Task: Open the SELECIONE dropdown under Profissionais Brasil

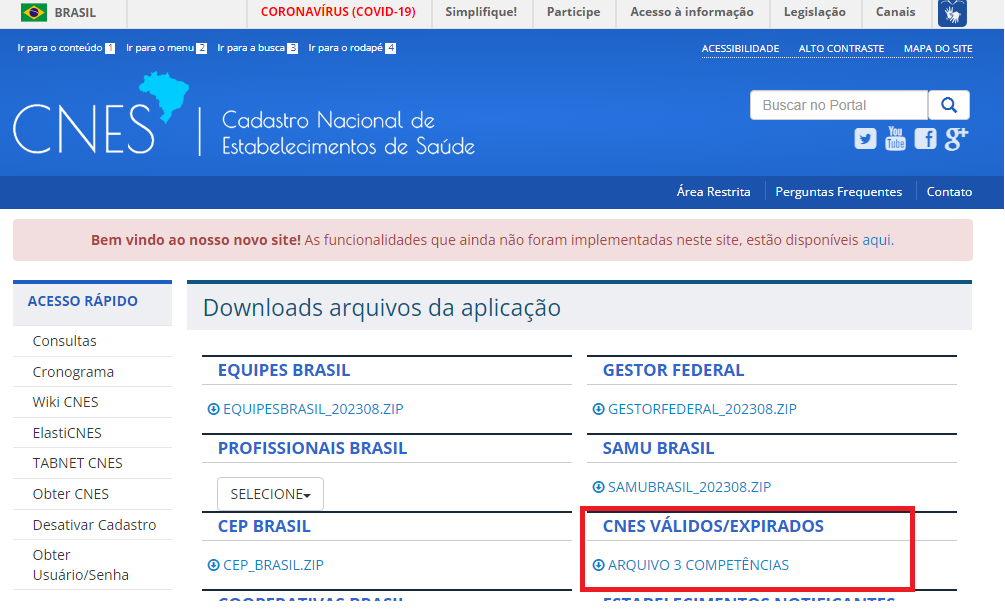Action: coord(270,493)
